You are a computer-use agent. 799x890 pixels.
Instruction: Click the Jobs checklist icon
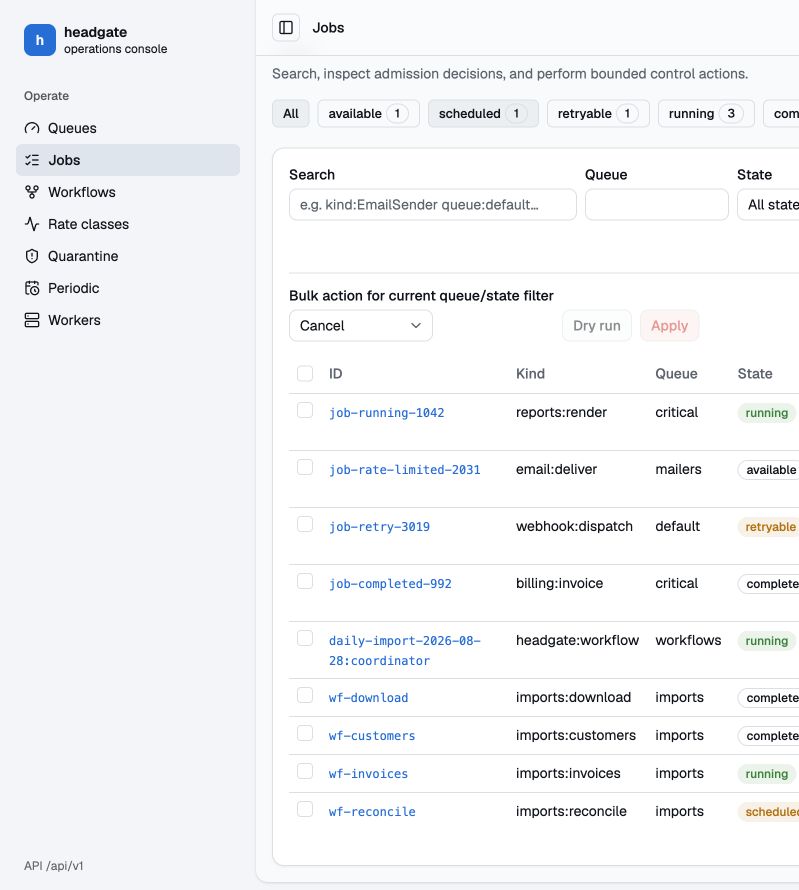[32, 160]
